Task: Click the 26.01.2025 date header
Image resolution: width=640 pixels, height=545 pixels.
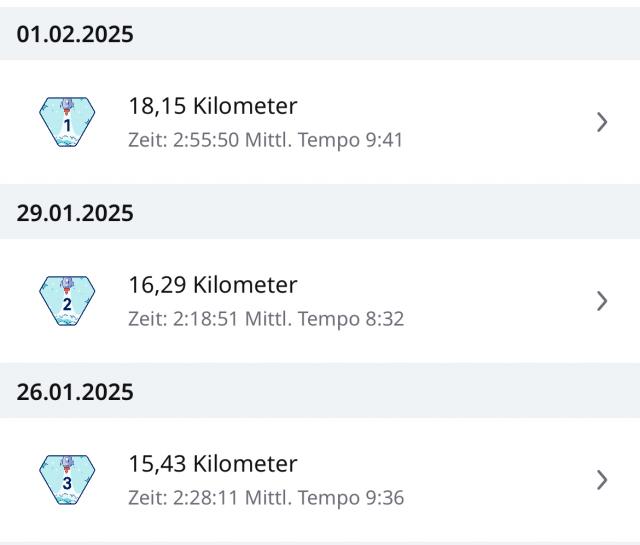Action: coord(75,392)
